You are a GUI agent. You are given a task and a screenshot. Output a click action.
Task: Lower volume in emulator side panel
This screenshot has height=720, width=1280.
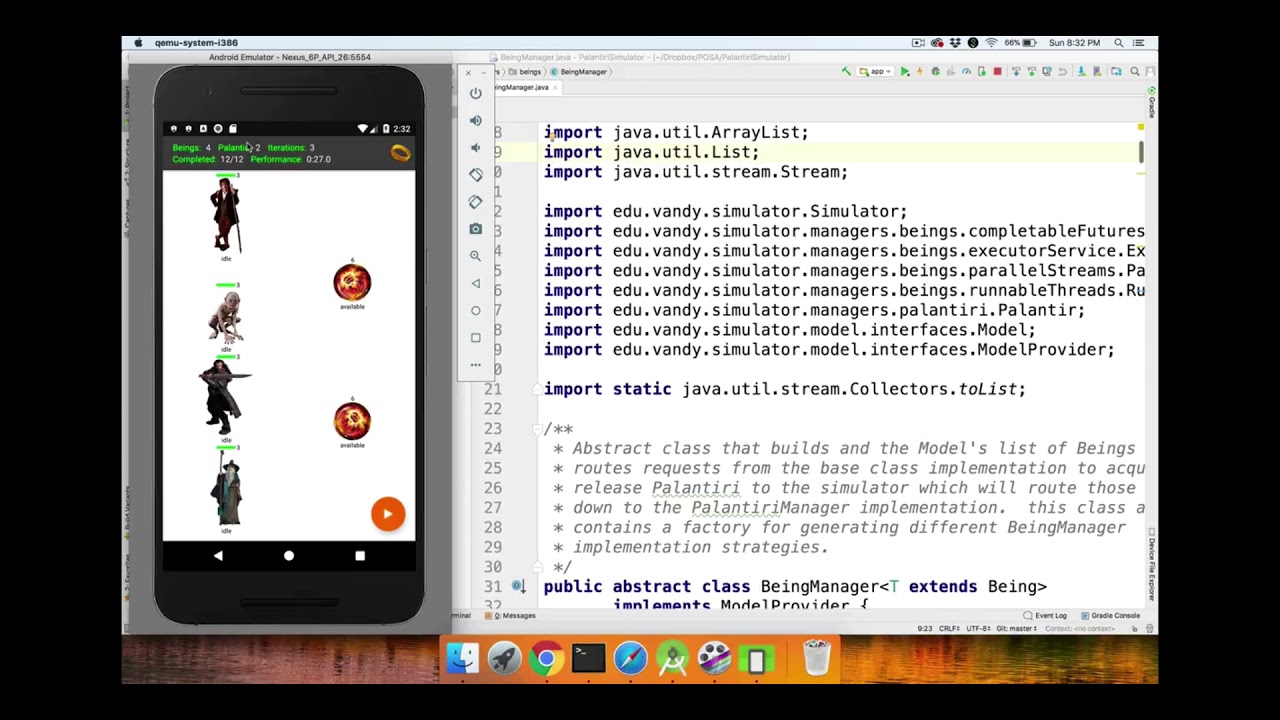coord(476,147)
